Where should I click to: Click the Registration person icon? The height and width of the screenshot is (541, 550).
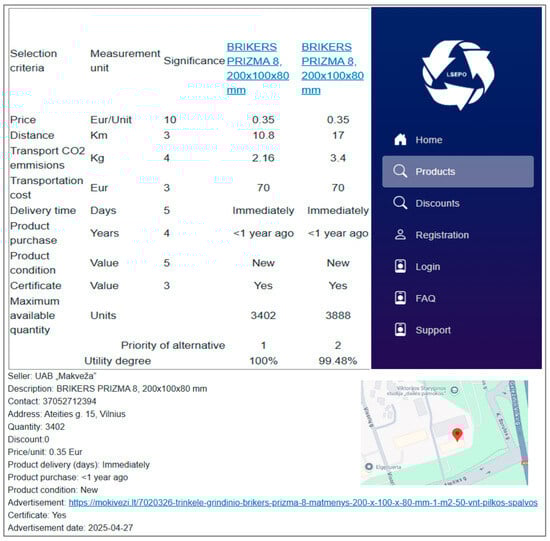pyautogui.click(x=400, y=235)
